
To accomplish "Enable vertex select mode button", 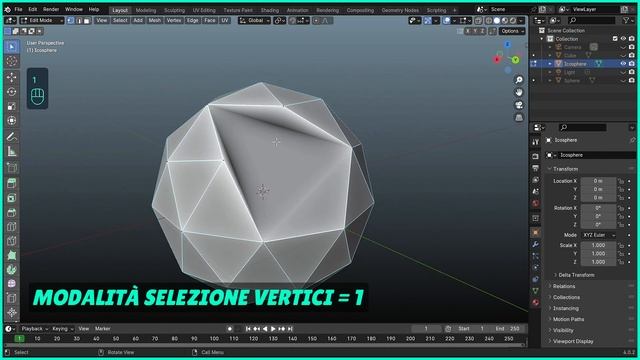I will [x=71, y=20].
